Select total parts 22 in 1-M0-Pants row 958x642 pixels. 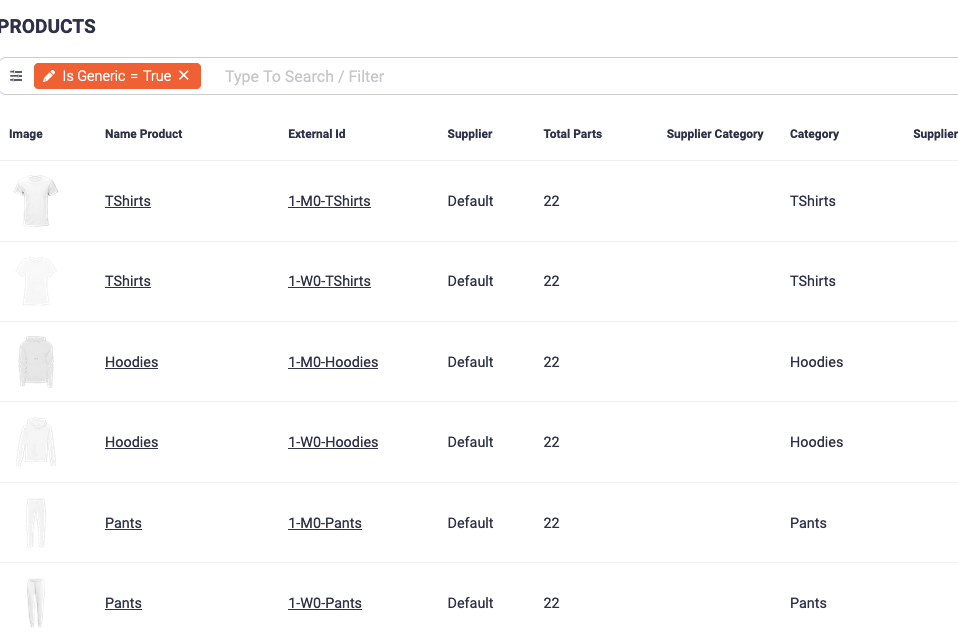[x=551, y=523]
